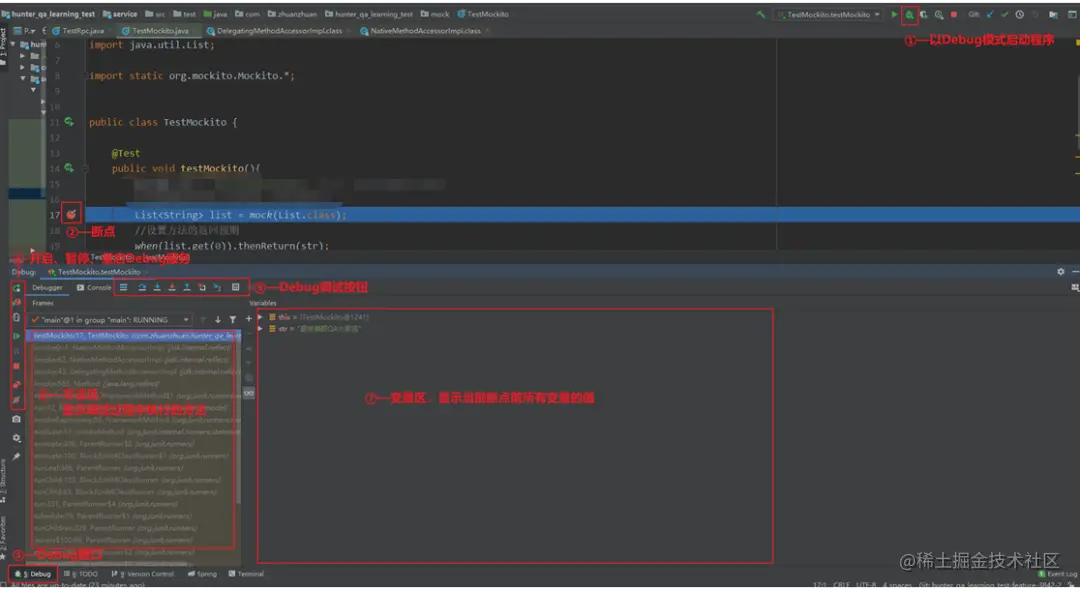Click Step Into blue down arrow
Viewport: 1080px width, 591px height.
click(x=157, y=287)
